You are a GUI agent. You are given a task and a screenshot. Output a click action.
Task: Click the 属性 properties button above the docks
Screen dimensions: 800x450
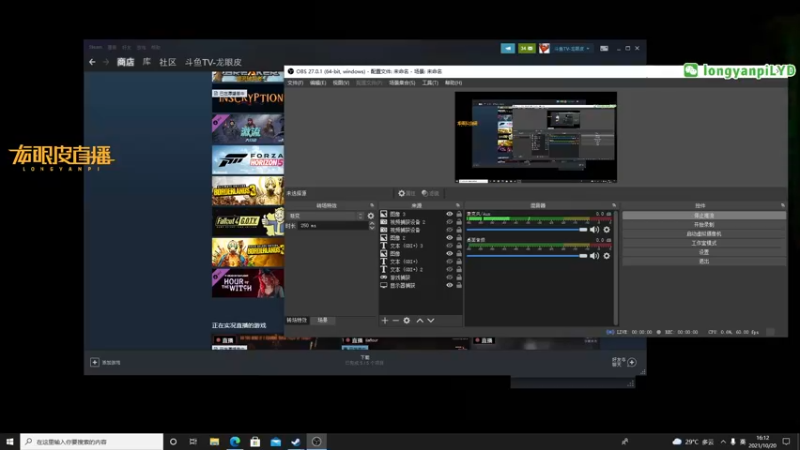(407, 193)
